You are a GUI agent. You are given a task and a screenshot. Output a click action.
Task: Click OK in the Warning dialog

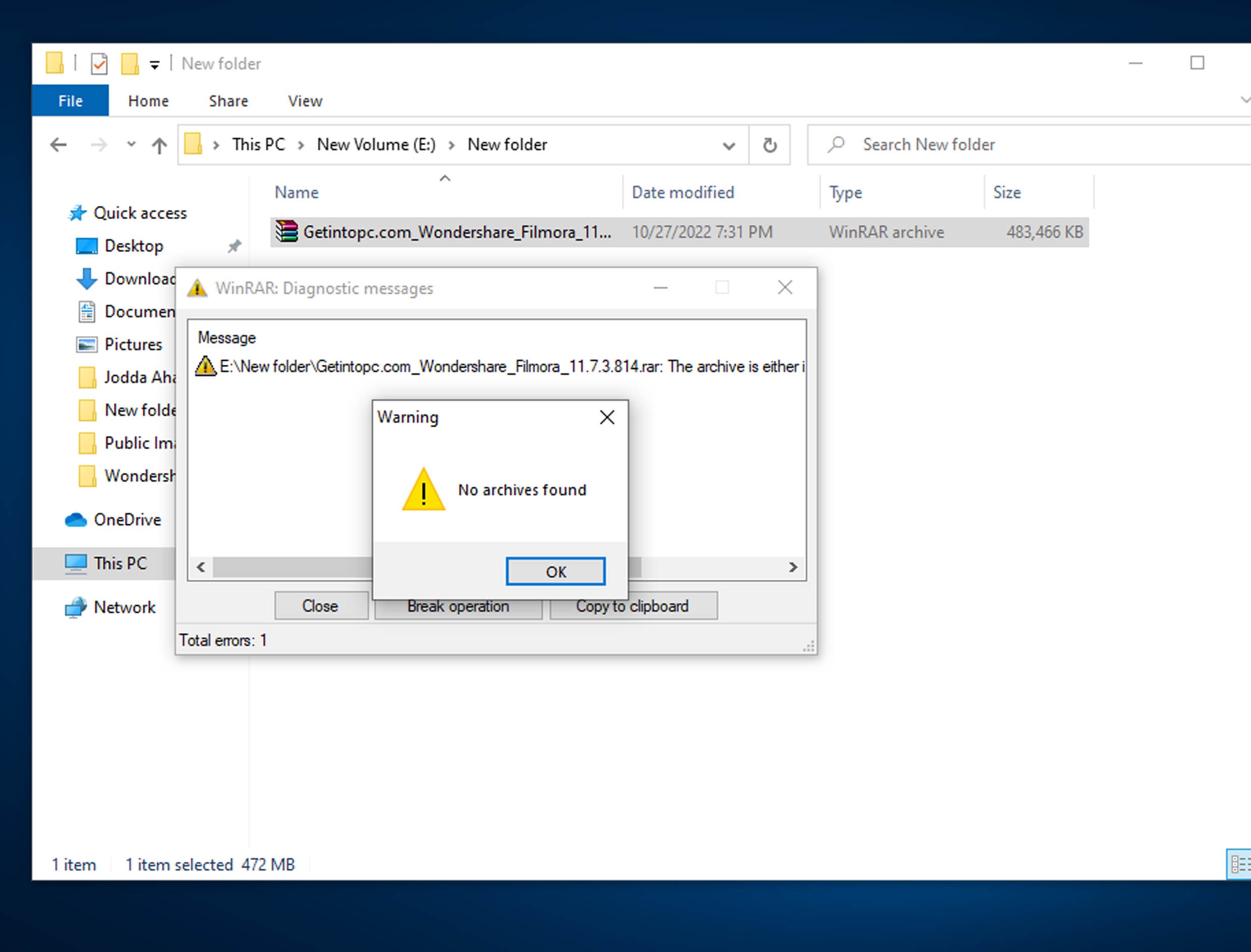coord(555,571)
